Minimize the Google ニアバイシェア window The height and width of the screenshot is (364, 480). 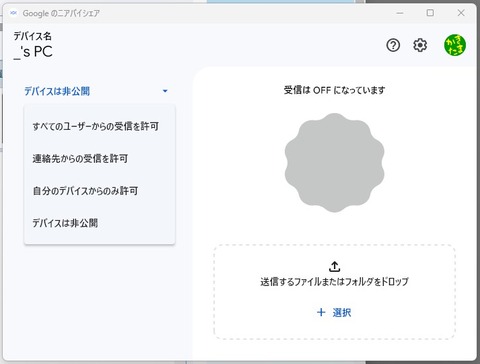coord(400,13)
